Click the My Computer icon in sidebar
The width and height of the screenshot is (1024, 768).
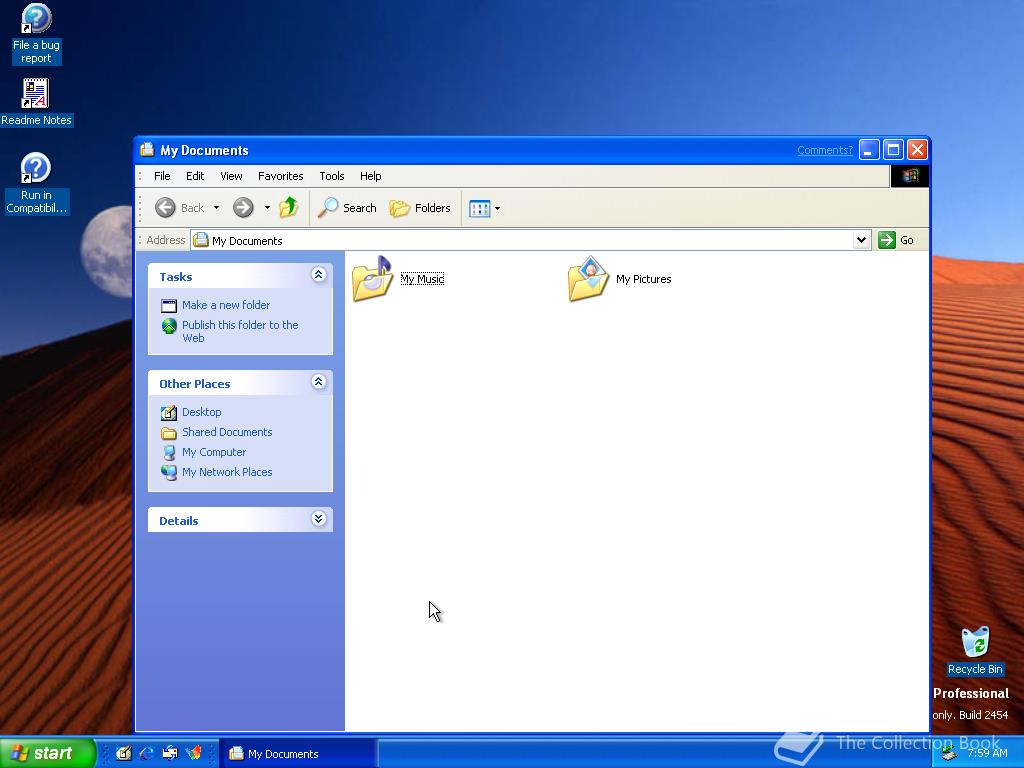pyautogui.click(x=169, y=453)
